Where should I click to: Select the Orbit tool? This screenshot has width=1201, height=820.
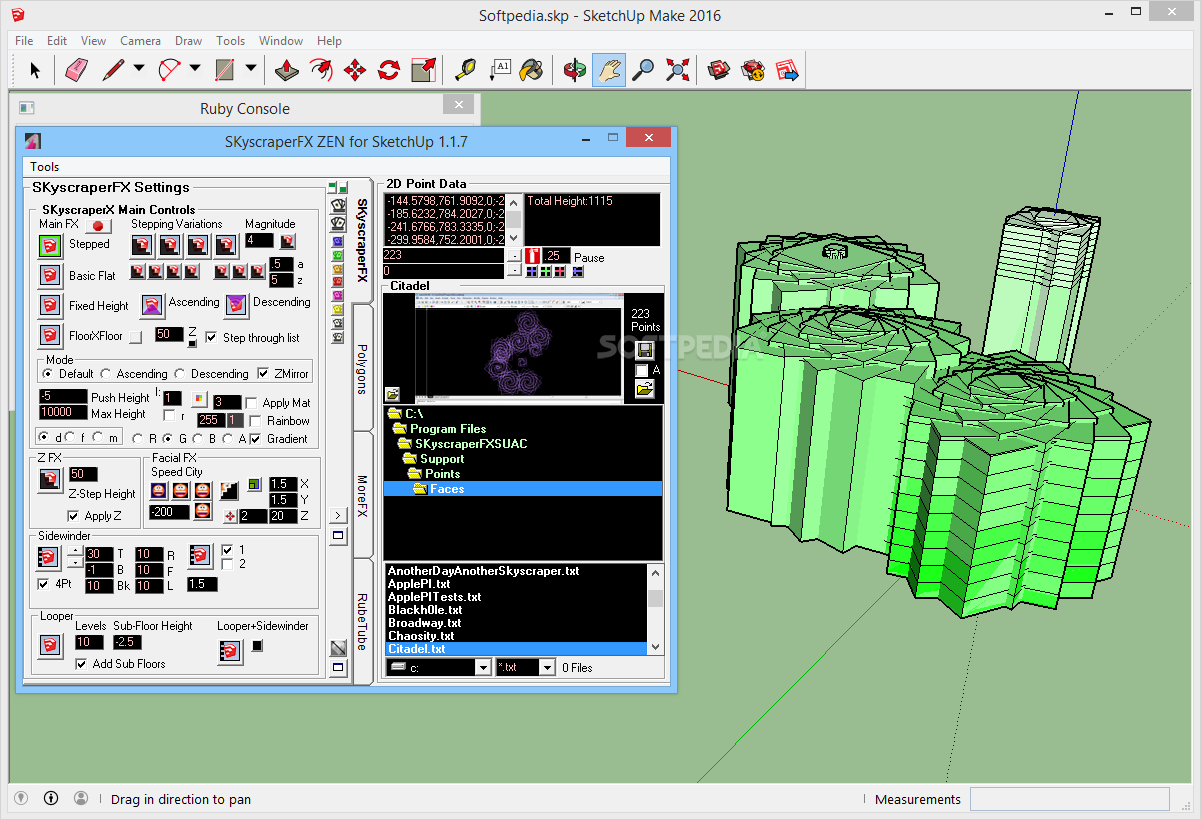point(574,70)
